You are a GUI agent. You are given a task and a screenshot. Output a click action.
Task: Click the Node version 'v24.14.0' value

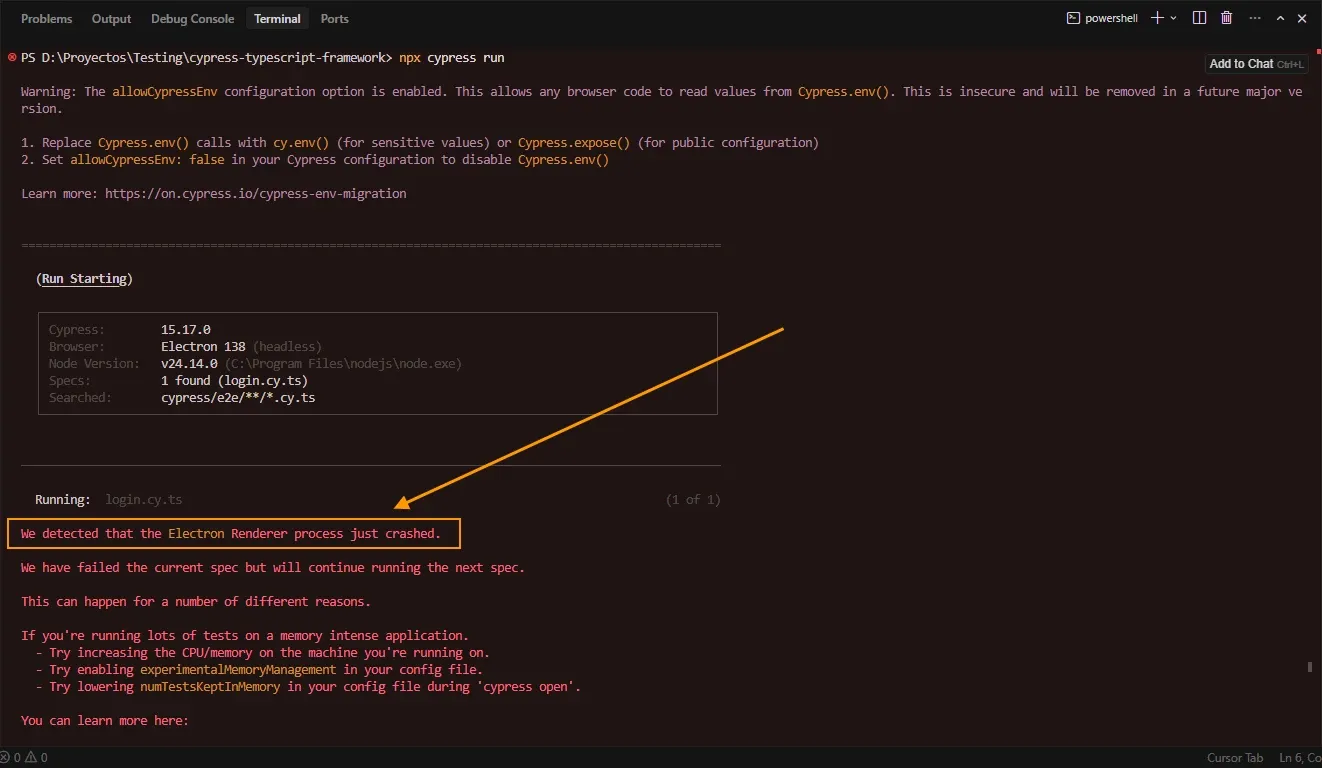[x=189, y=364]
